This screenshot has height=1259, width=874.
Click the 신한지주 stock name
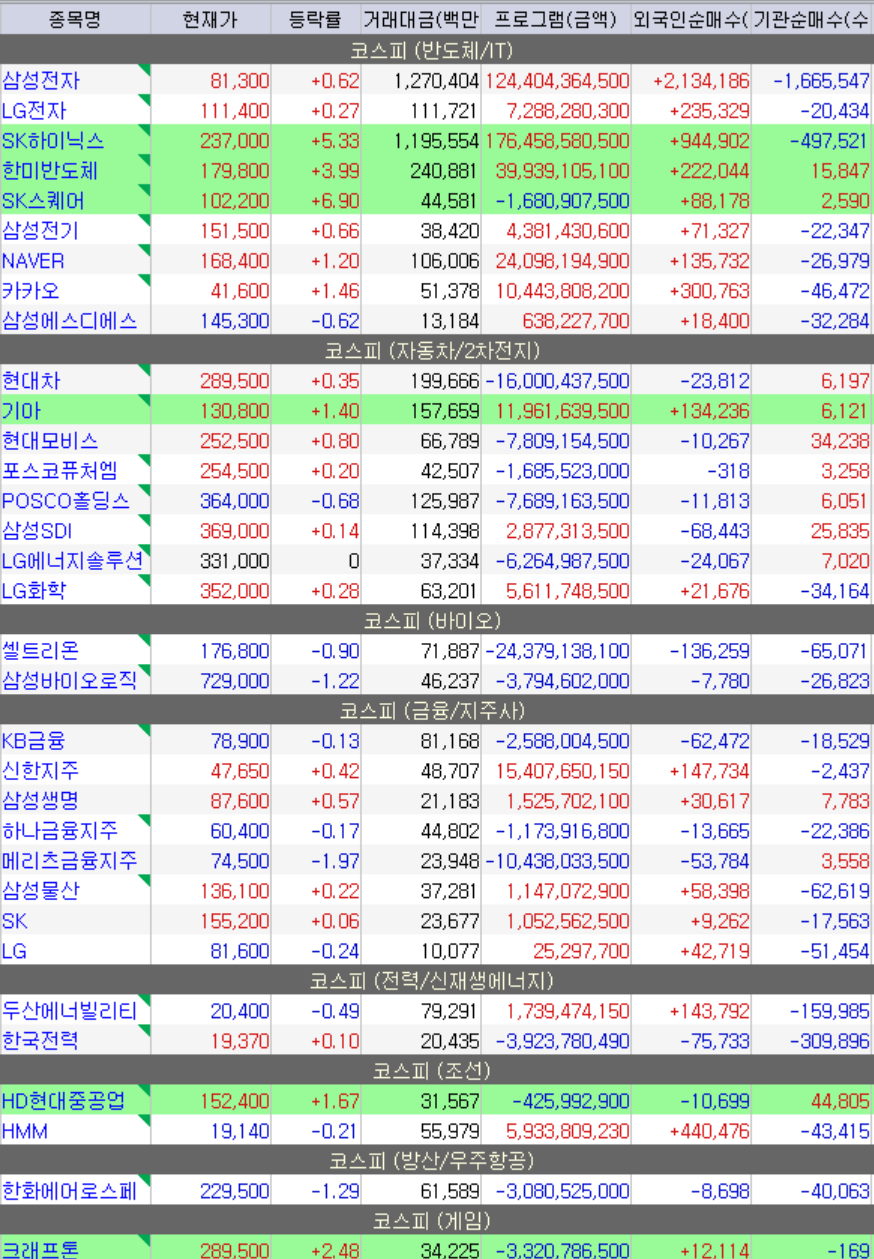(x=41, y=771)
